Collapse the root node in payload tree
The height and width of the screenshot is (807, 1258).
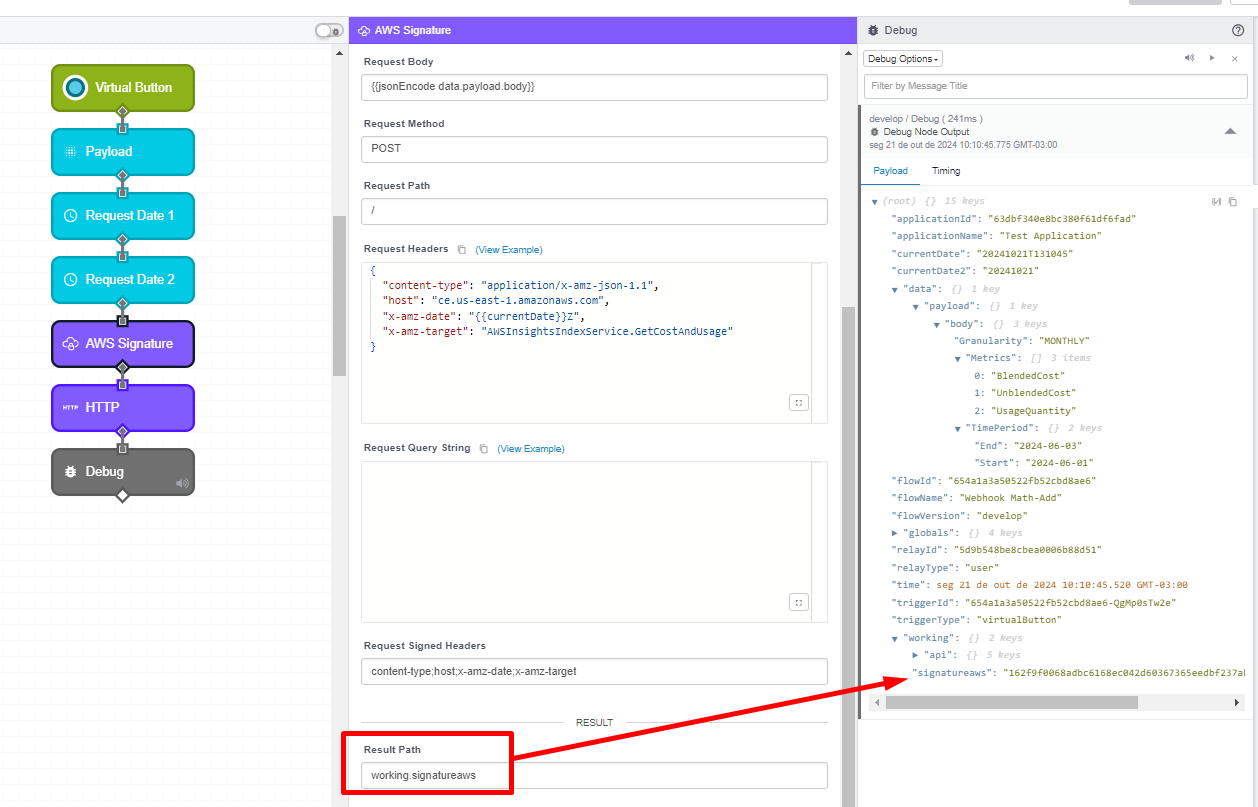[x=875, y=202]
